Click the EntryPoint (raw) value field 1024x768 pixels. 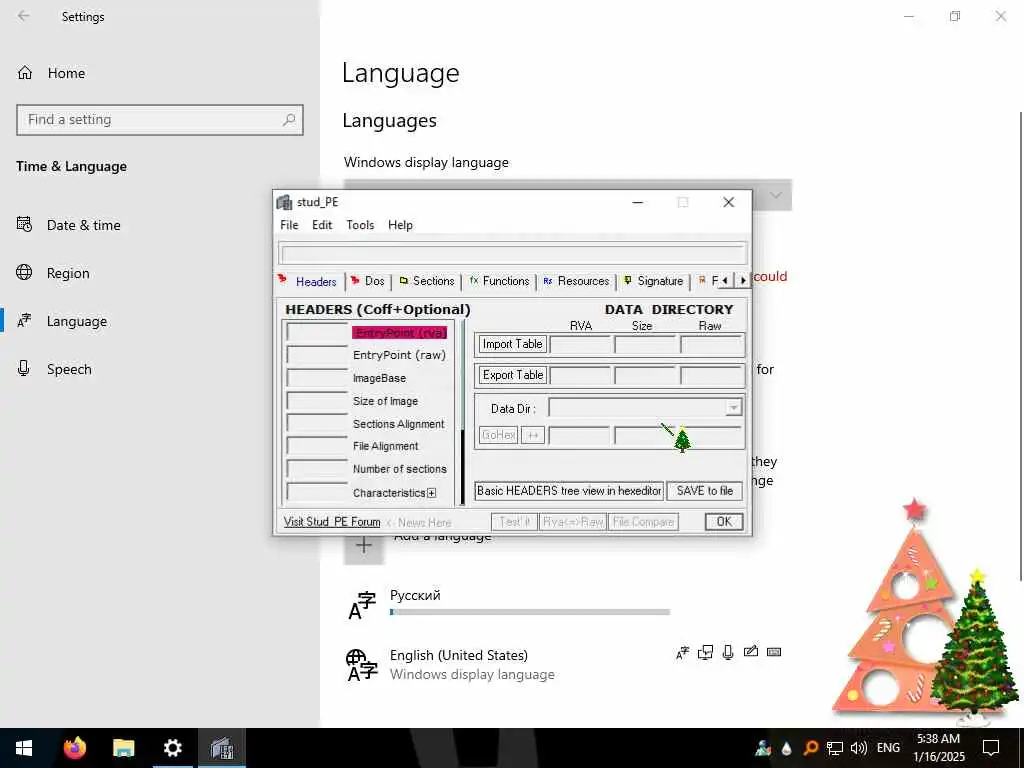pyautogui.click(x=317, y=355)
